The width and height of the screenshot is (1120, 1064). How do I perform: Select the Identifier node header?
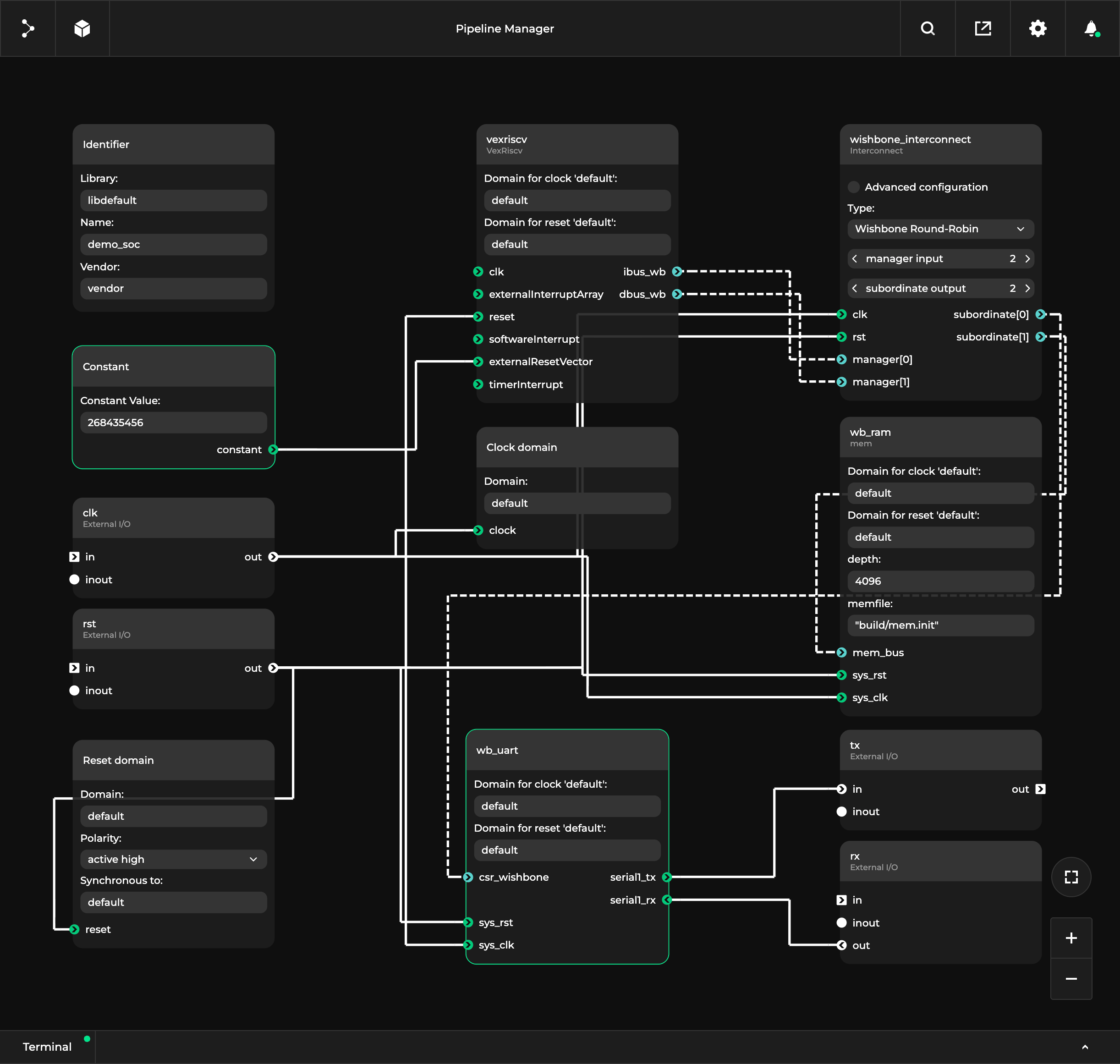tap(174, 145)
